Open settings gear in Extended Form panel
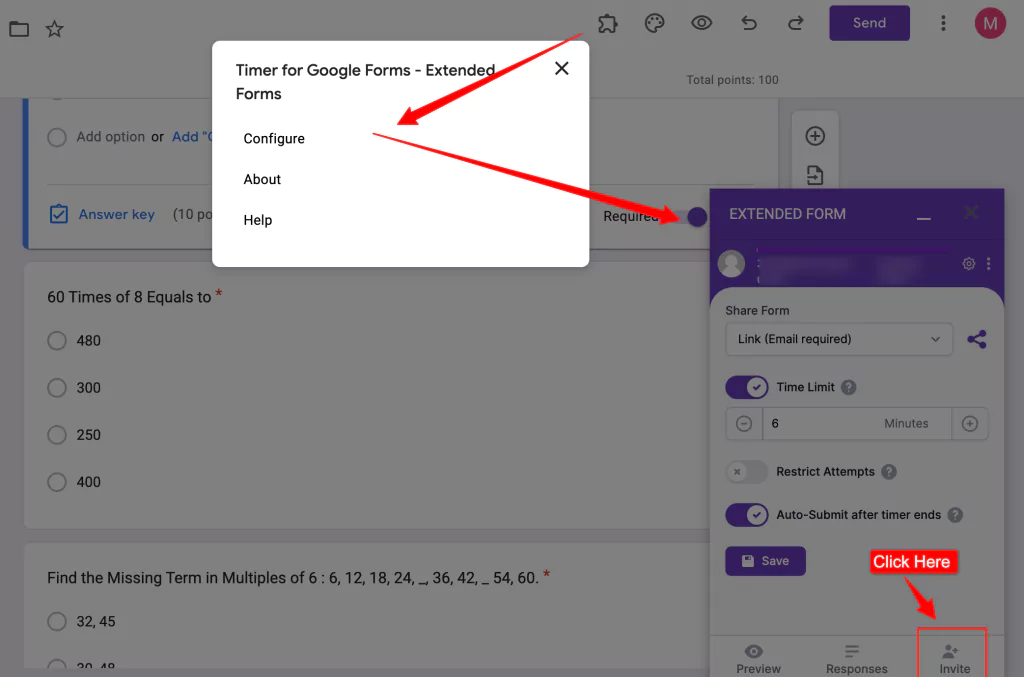The height and width of the screenshot is (677, 1024). point(967,263)
